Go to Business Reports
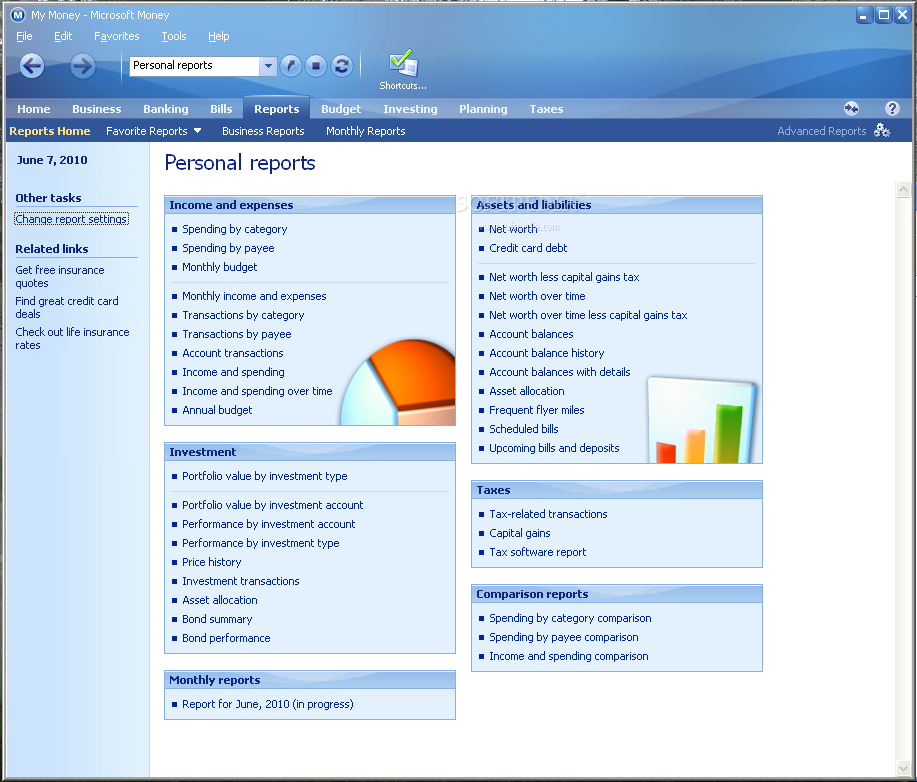The height and width of the screenshot is (782, 917). point(263,131)
